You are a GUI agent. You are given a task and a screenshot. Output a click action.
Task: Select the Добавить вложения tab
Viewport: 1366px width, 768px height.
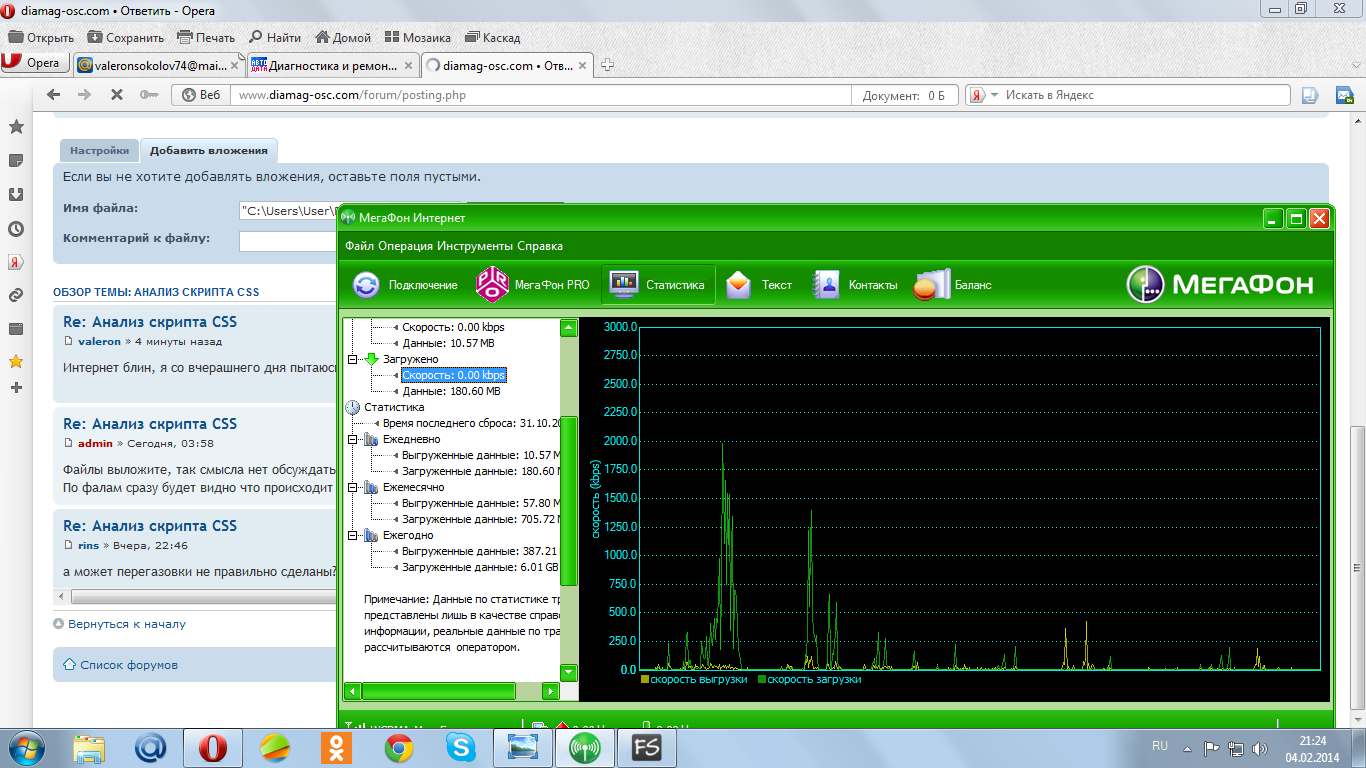(209, 150)
